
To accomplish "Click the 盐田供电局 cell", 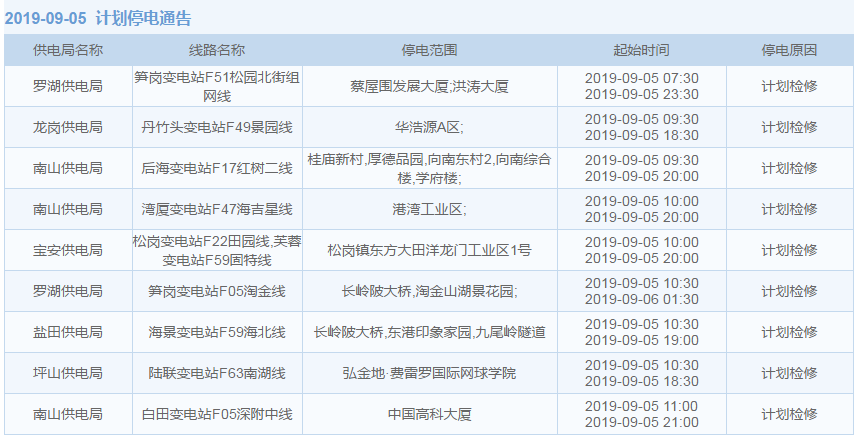I will coord(68,332).
